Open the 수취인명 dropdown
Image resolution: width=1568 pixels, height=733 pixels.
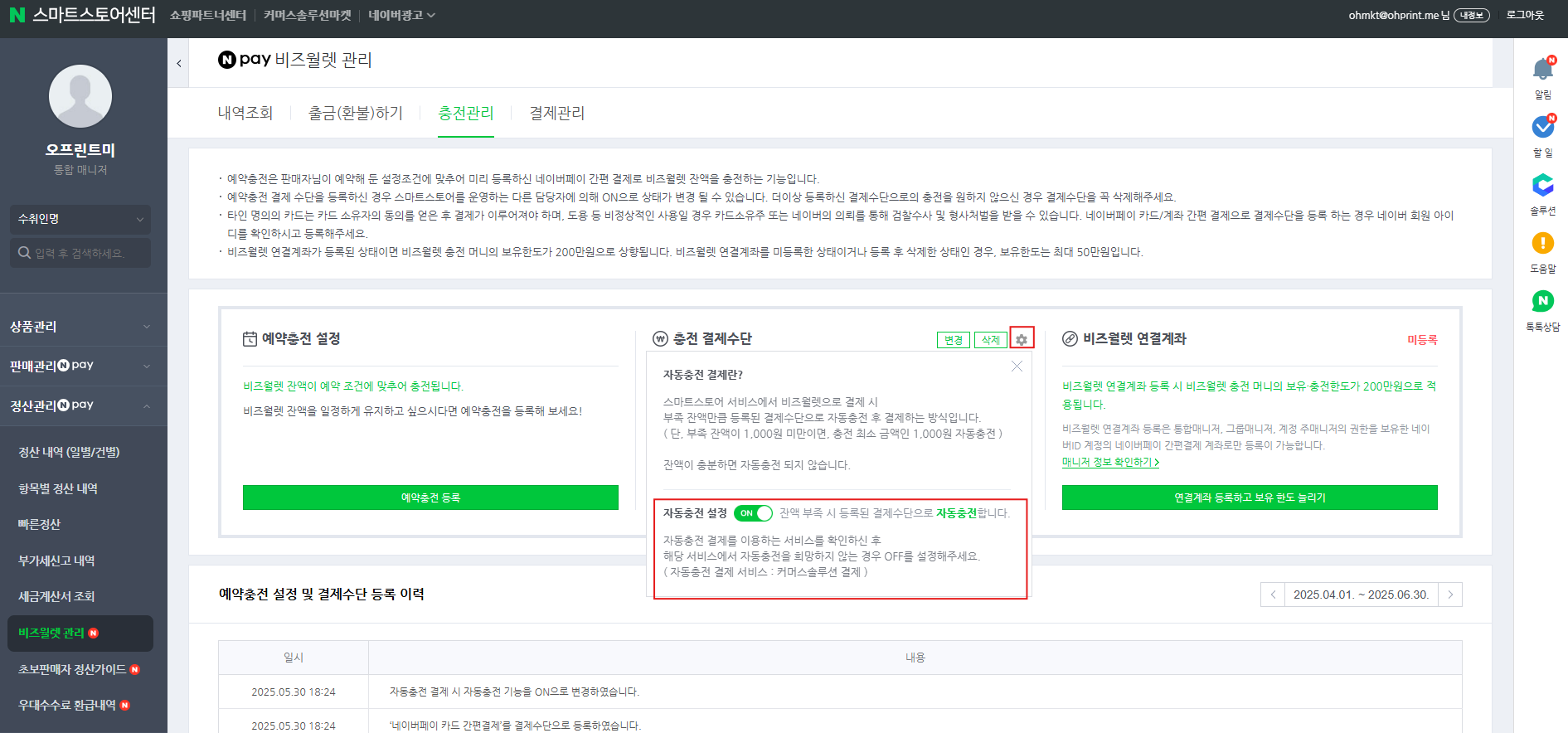click(80, 219)
